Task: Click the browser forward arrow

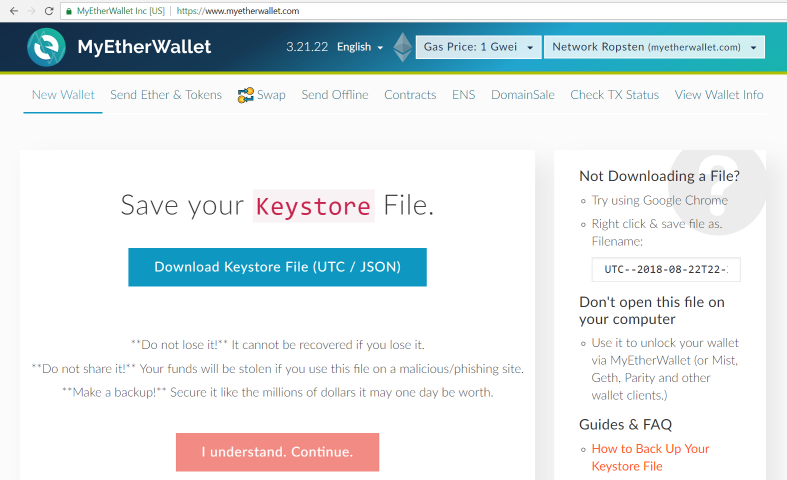Action: [x=31, y=11]
